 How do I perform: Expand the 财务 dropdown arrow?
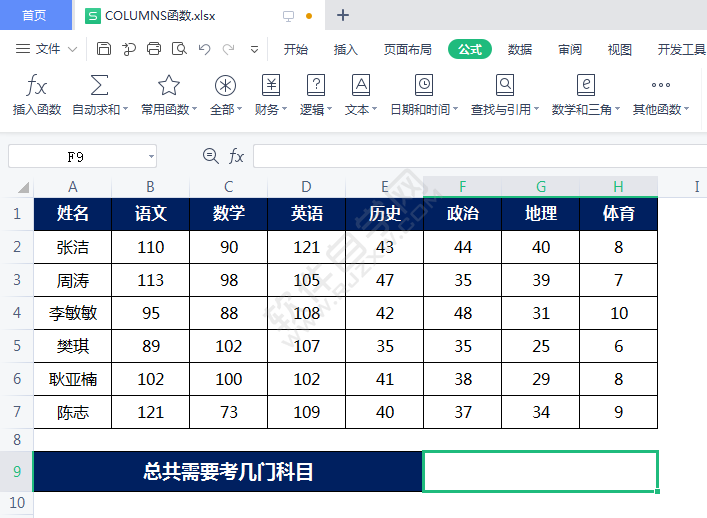pos(284,109)
